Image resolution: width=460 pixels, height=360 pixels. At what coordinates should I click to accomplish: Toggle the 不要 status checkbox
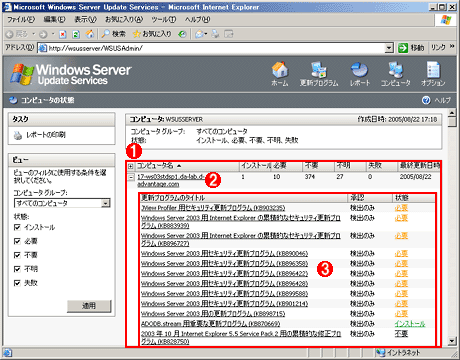(17, 255)
